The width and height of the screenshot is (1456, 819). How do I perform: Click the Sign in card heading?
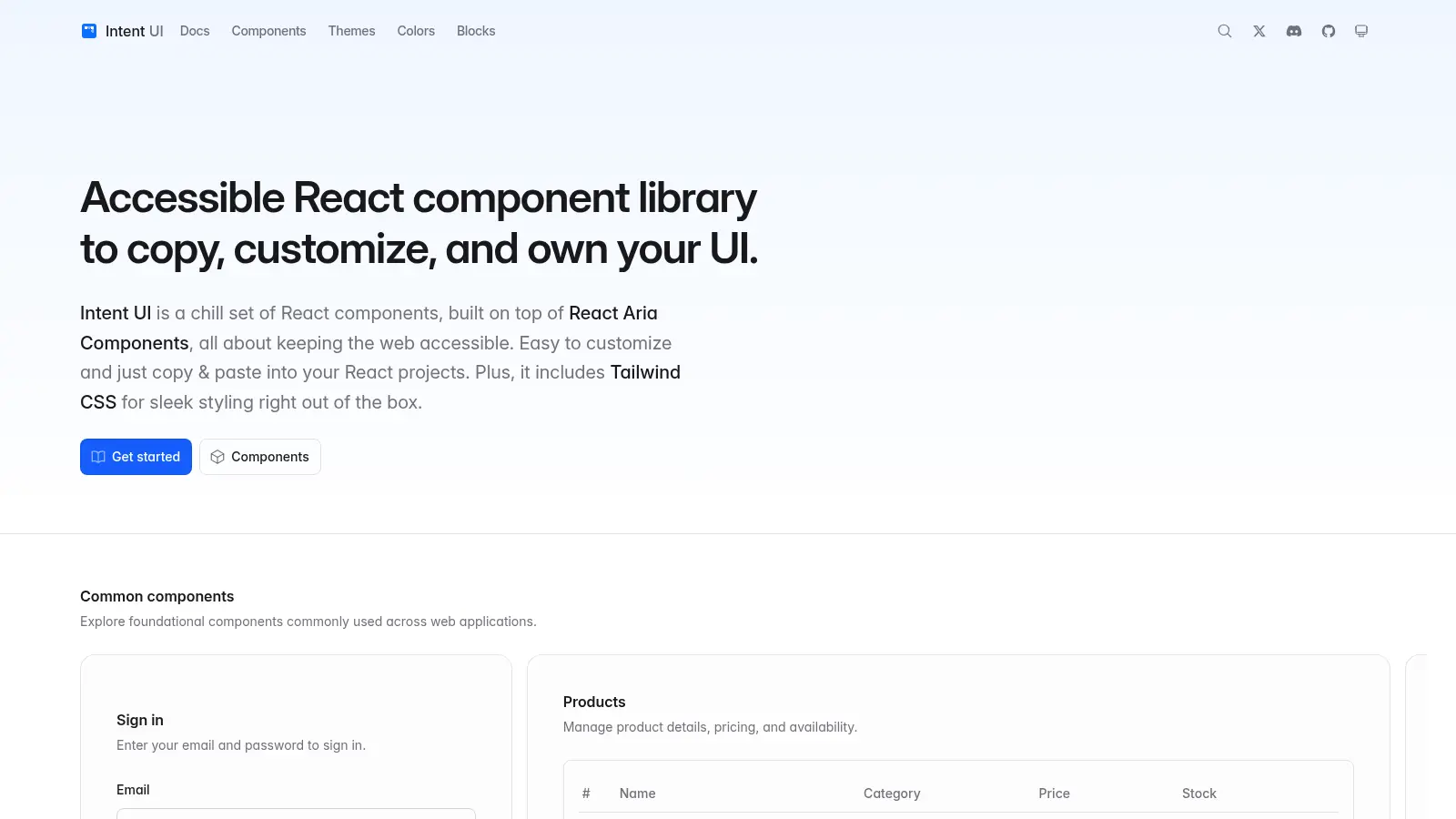(x=140, y=720)
